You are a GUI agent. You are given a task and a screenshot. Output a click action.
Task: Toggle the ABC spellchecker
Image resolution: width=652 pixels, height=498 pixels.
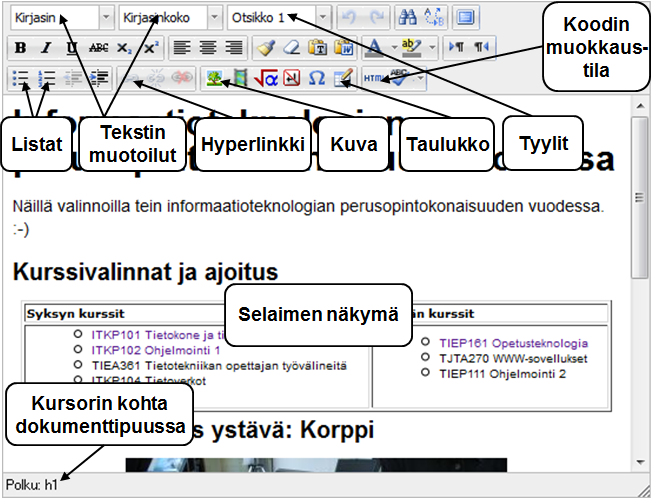click(401, 78)
